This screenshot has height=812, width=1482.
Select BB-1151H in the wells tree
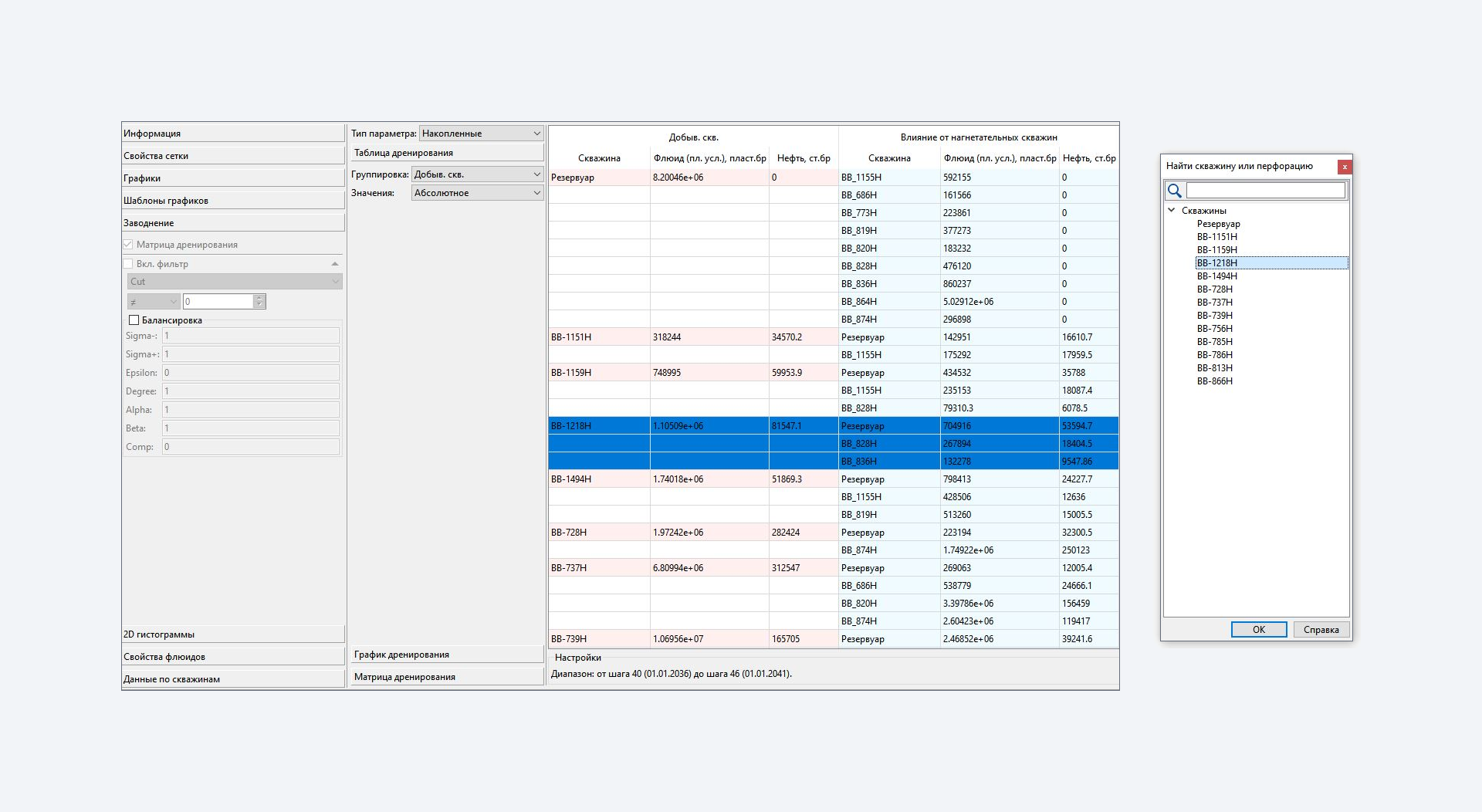click(x=1217, y=237)
